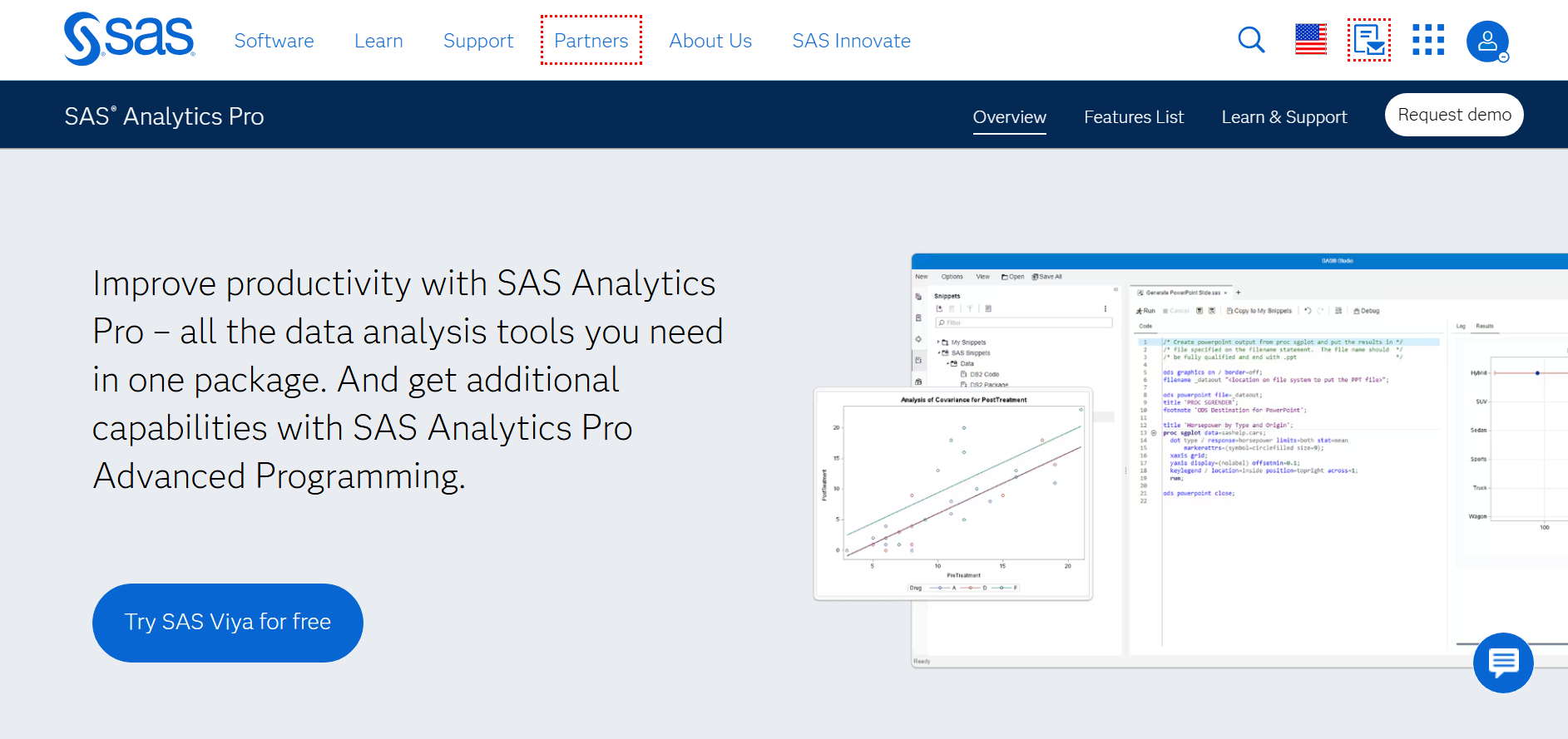Open the user profile icon
1568x739 pixels.
pyautogui.click(x=1488, y=42)
